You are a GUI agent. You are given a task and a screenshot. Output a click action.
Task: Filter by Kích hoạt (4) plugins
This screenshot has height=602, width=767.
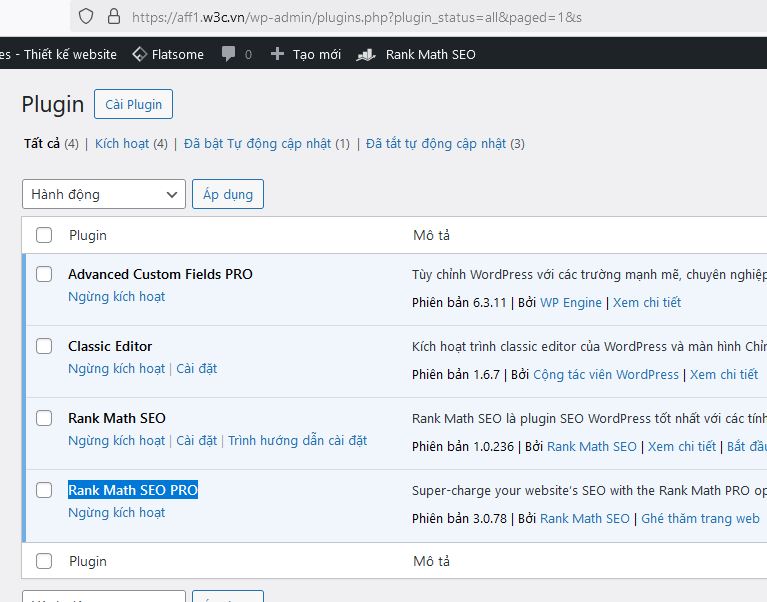point(131,144)
